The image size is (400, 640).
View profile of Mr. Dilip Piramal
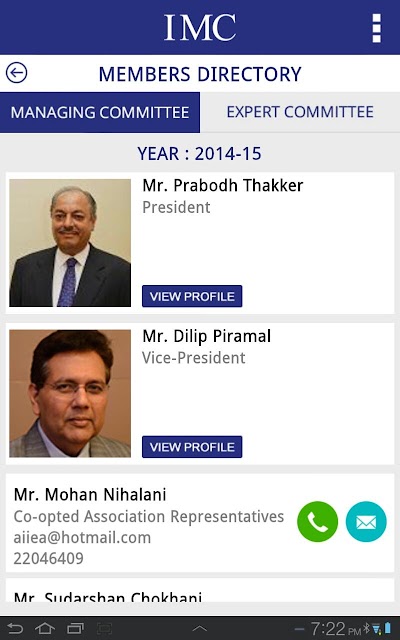192,447
